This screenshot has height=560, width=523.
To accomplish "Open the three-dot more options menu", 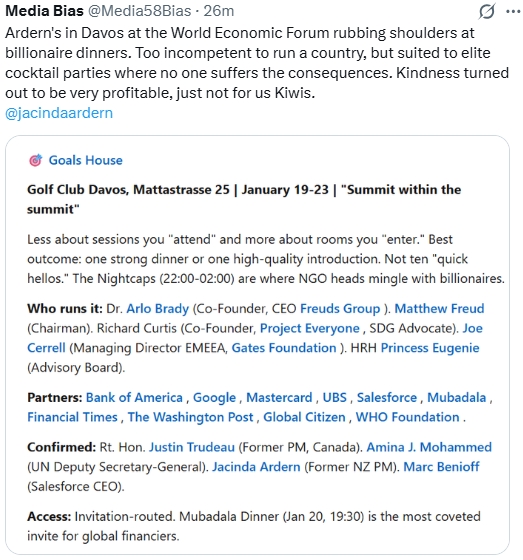I will coord(513,11).
